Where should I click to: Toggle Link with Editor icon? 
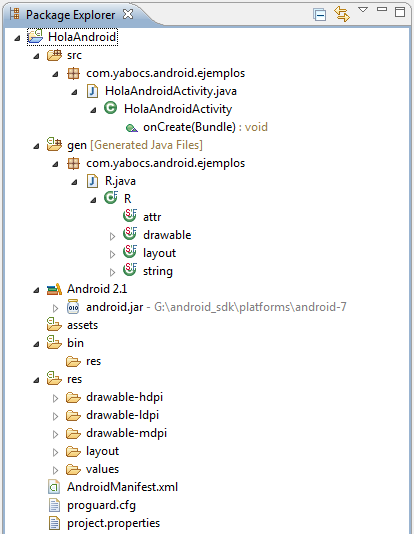342,14
